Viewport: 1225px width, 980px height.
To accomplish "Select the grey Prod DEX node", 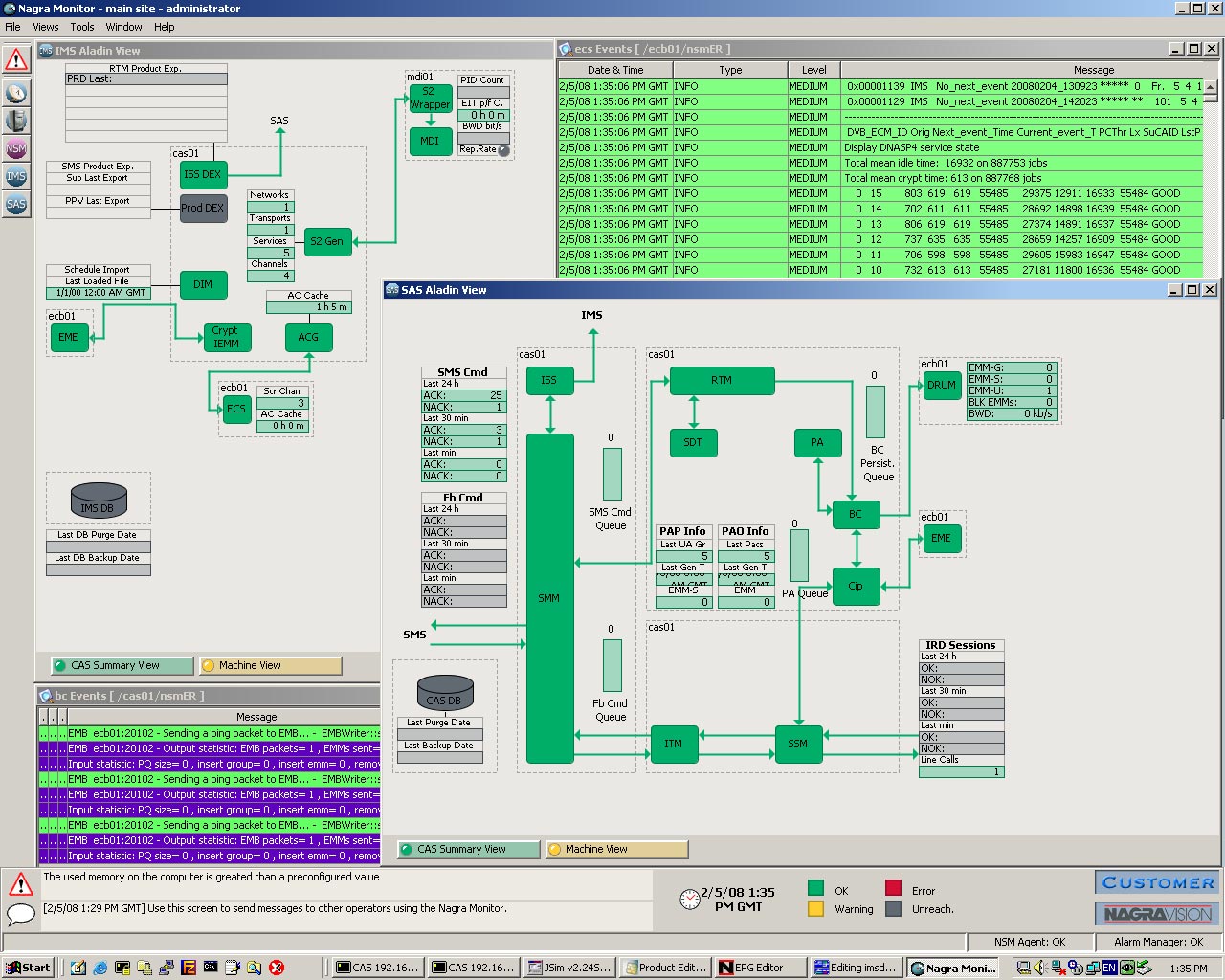I will 203,208.
